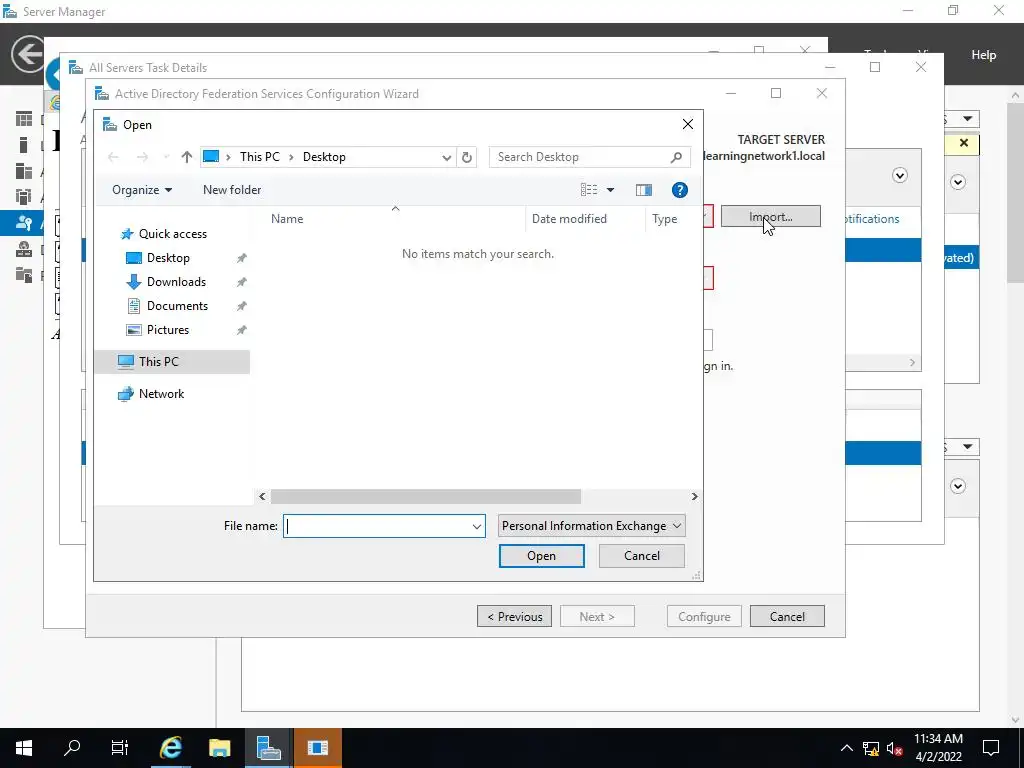
Task: Open the network status tray icon
Action: (871, 748)
